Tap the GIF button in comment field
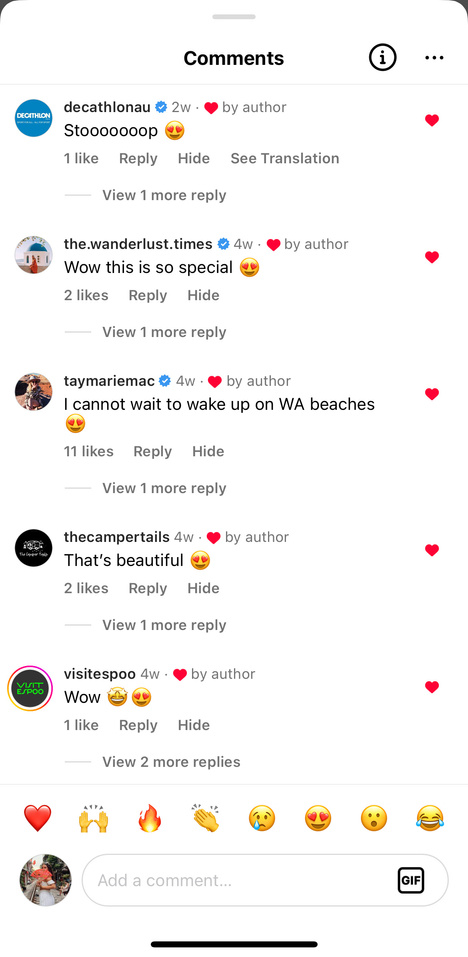Screen dimensions: 468x957 click(x=411, y=880)
